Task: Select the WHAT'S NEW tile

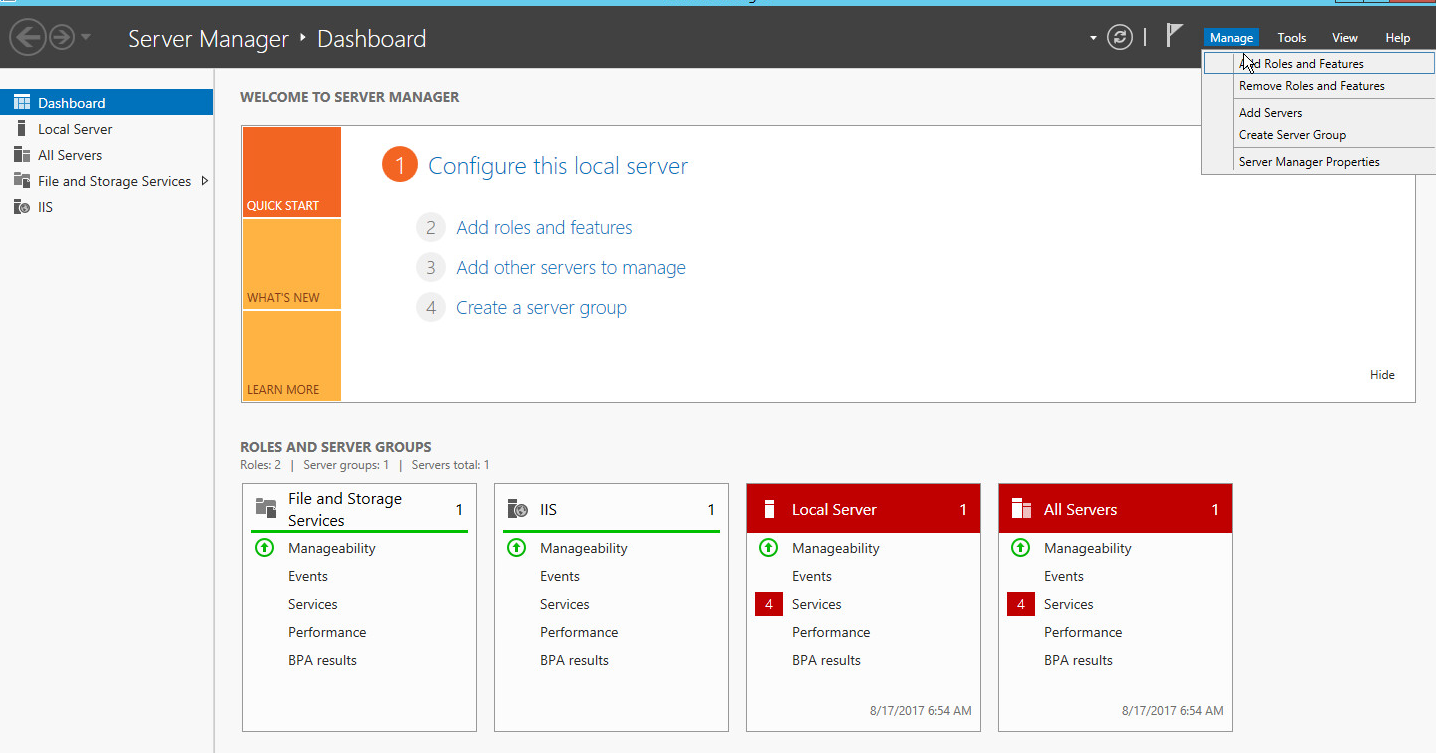Action: coord(291,264)
